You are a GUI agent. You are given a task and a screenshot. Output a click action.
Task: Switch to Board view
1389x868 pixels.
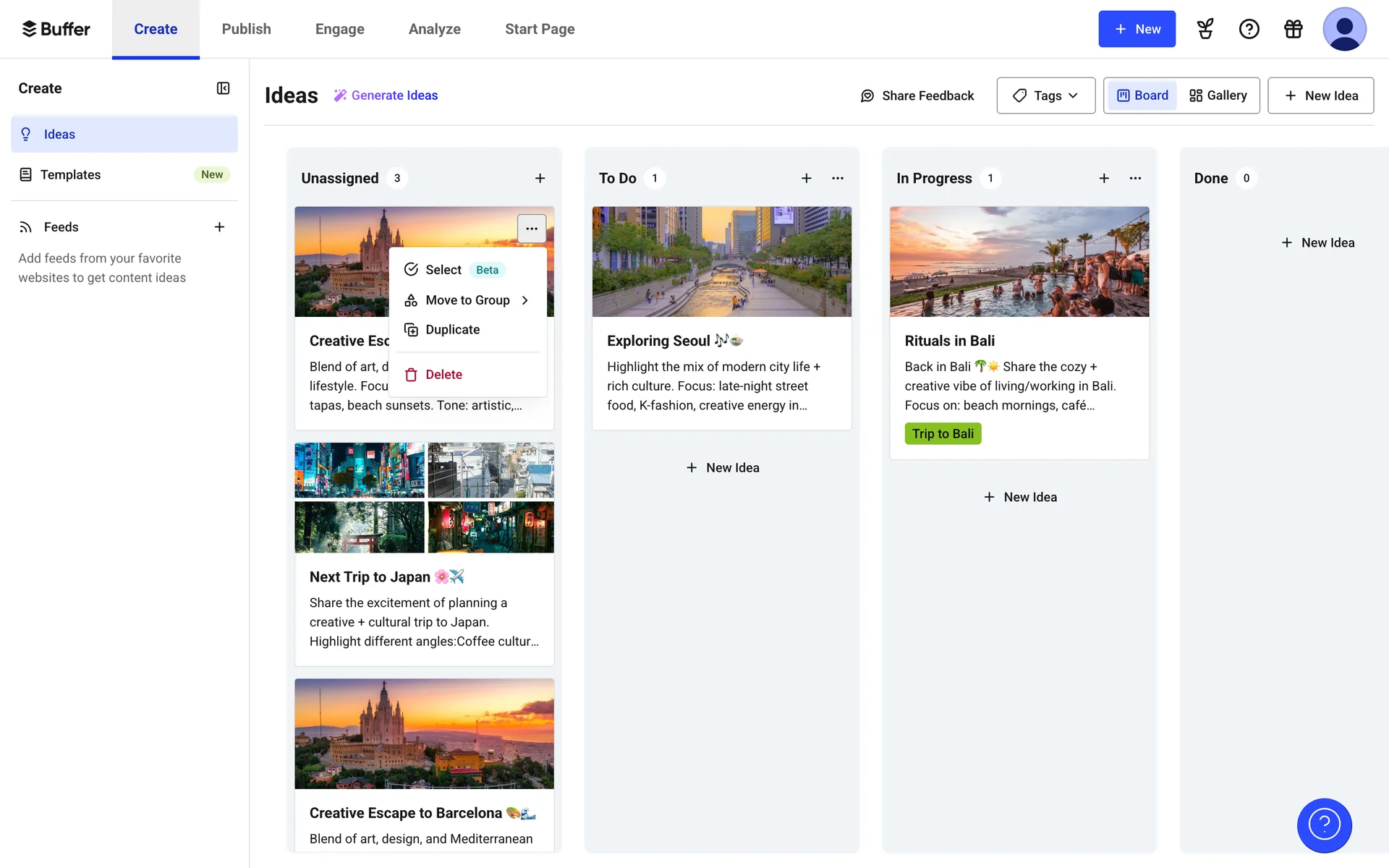click(x=1142, y=95)
